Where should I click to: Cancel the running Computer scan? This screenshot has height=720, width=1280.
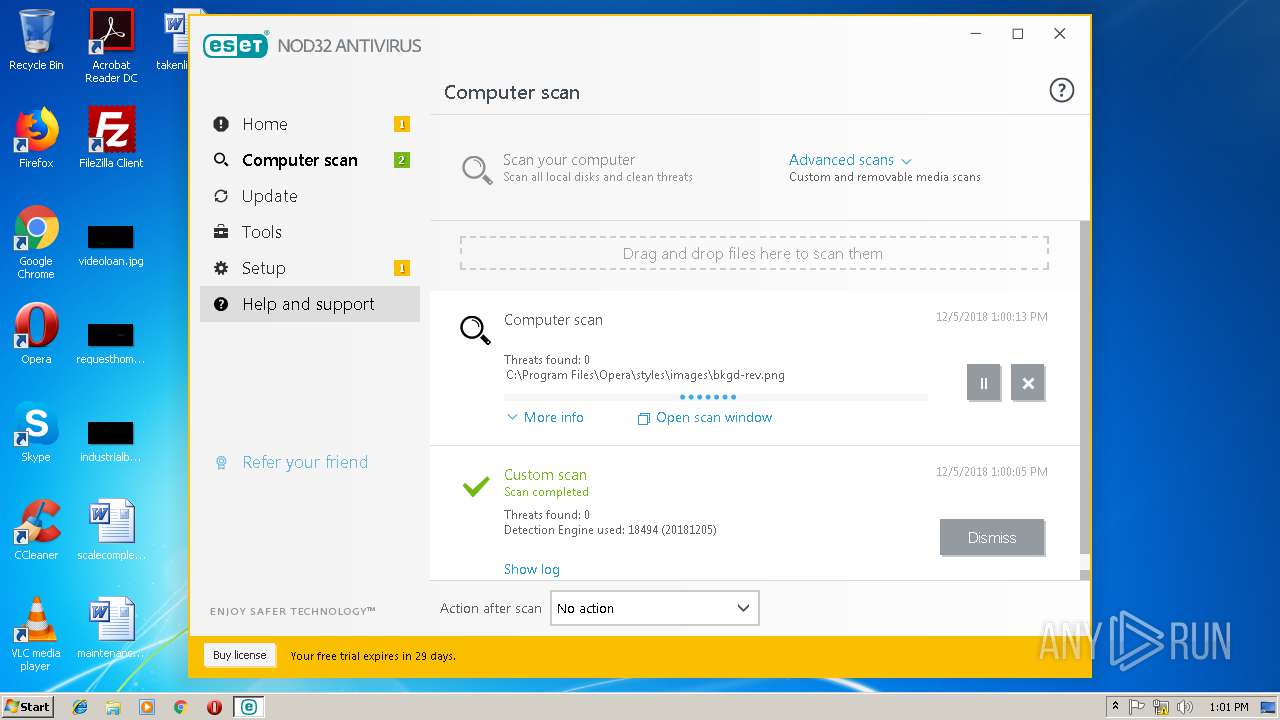[1027, 383]
